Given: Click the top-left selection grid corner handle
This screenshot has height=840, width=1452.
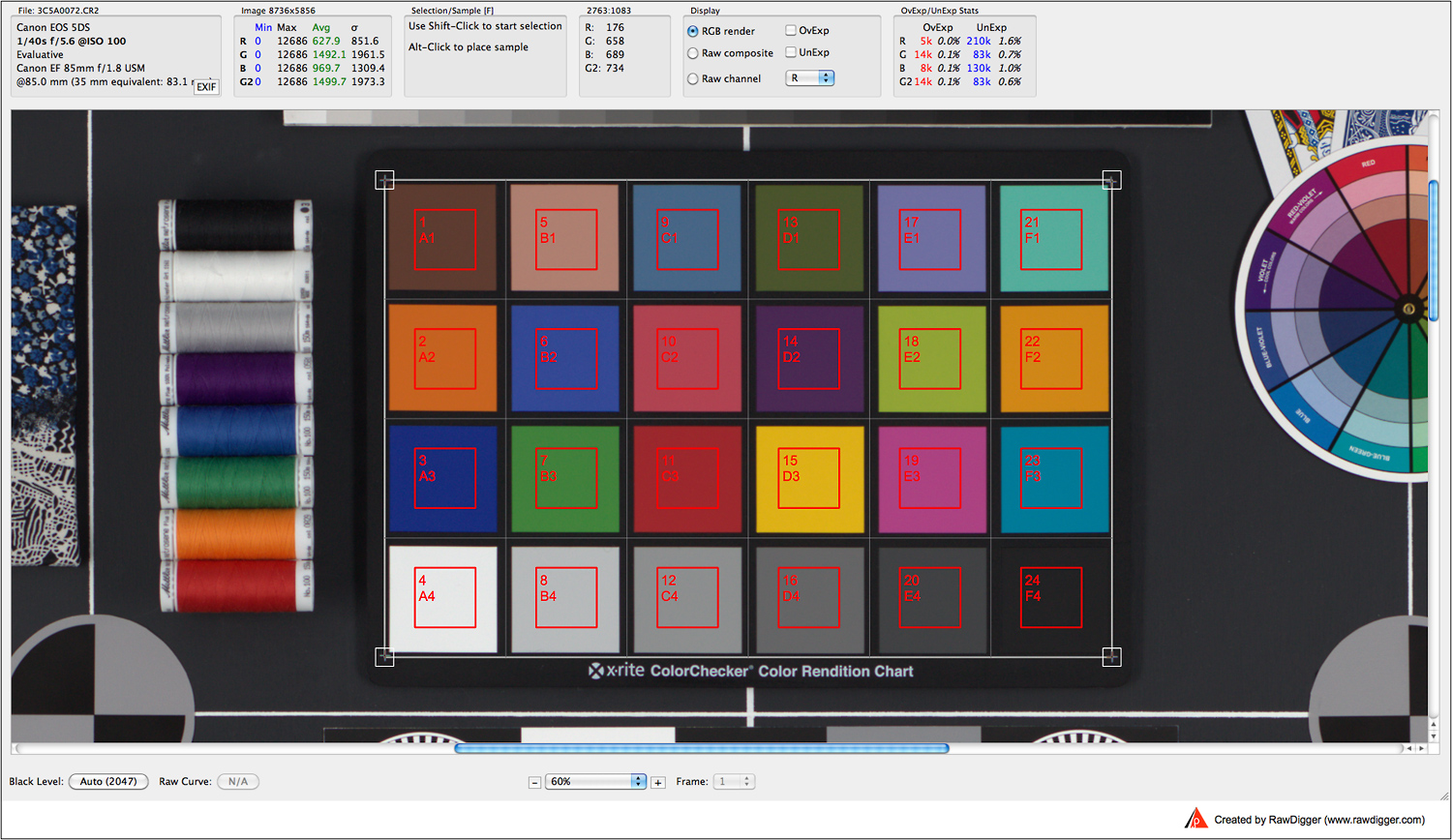Looking at the screenshot, I should pos(384,180).
